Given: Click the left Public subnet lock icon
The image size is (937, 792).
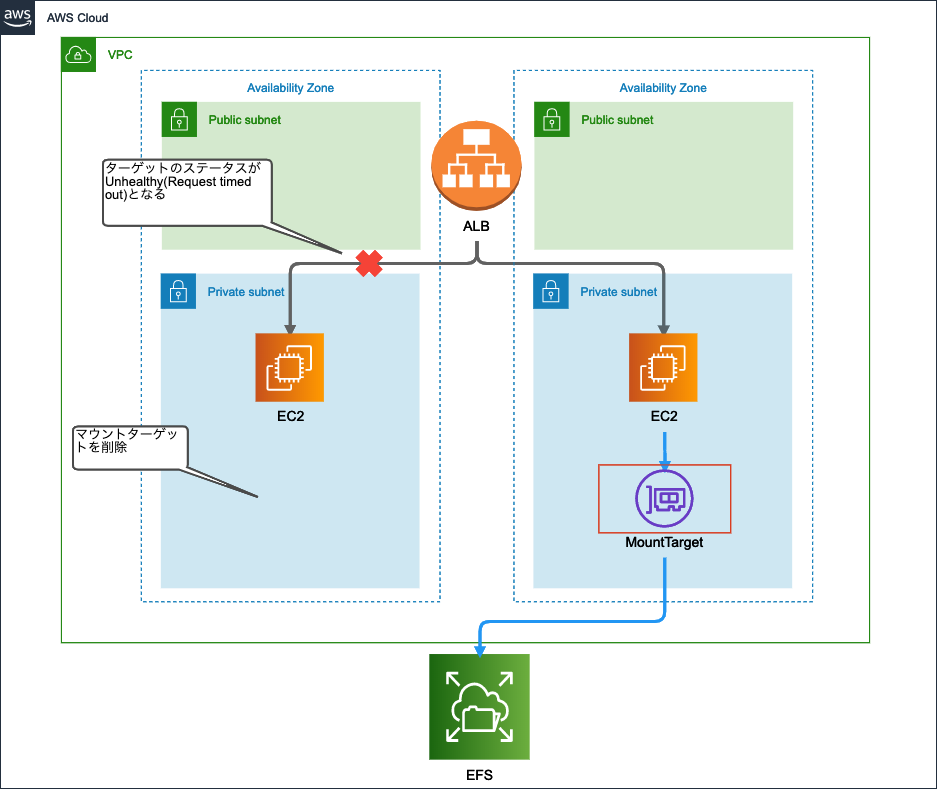Looking at the screenshot, I should [x=179, y=120].
